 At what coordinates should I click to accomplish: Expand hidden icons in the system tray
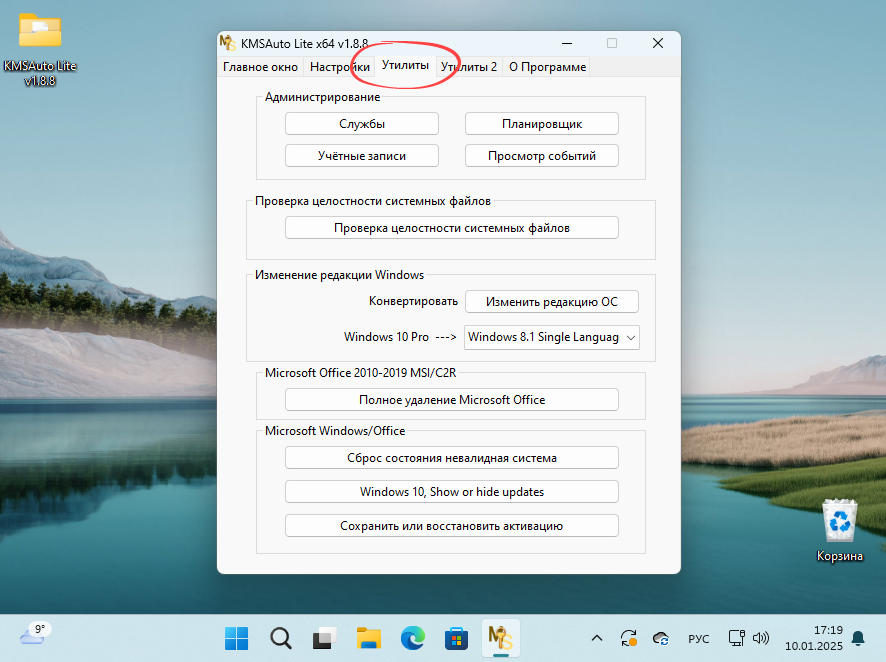pos(597,638)
